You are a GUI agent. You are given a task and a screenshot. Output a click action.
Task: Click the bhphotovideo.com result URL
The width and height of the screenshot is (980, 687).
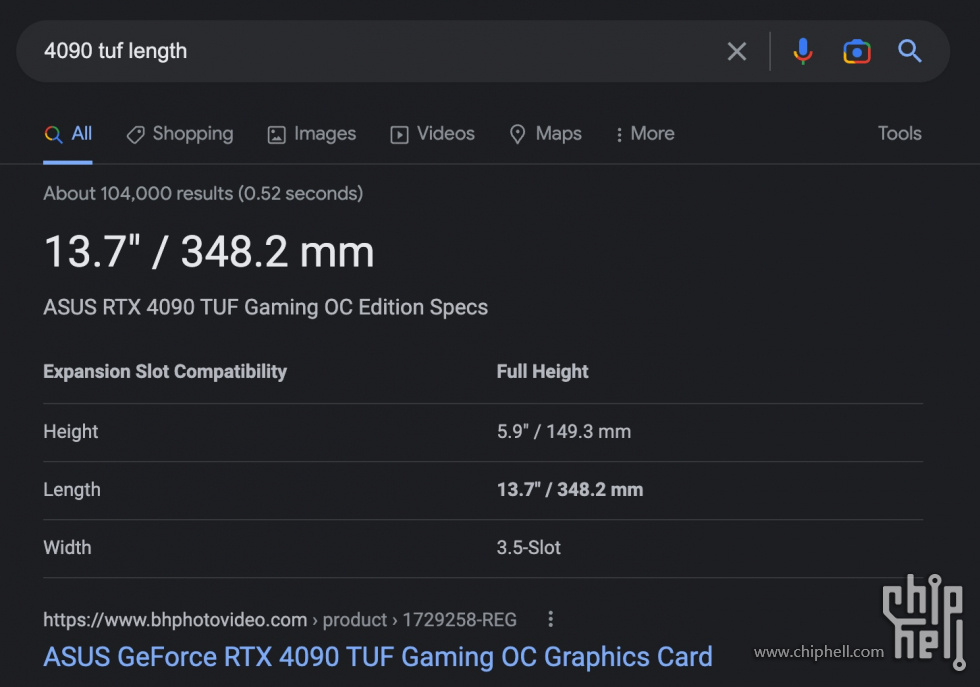tap(279, 619)
